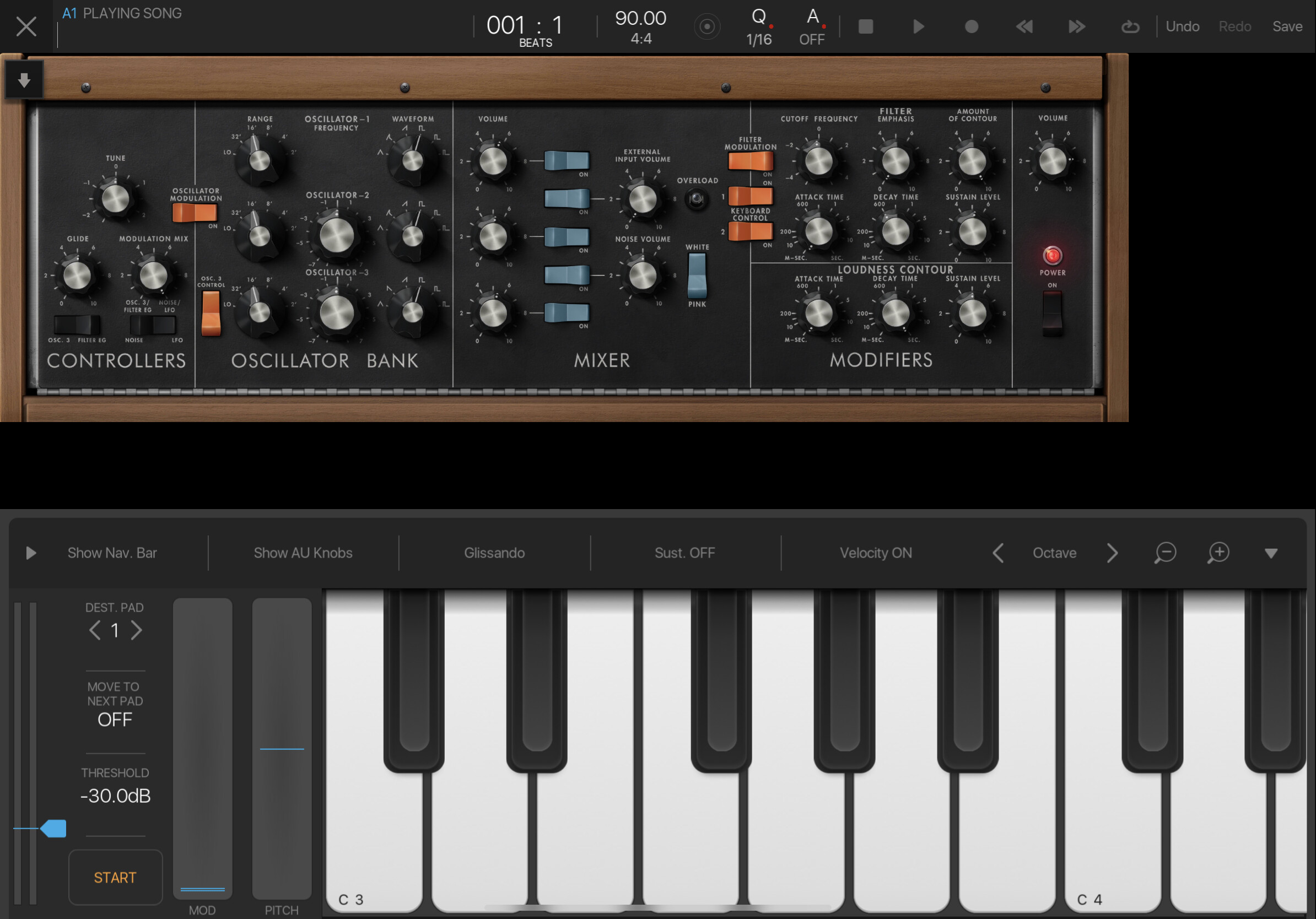
Task: Toggle the loop cycle icon
Action: (x=1130, y=26)
